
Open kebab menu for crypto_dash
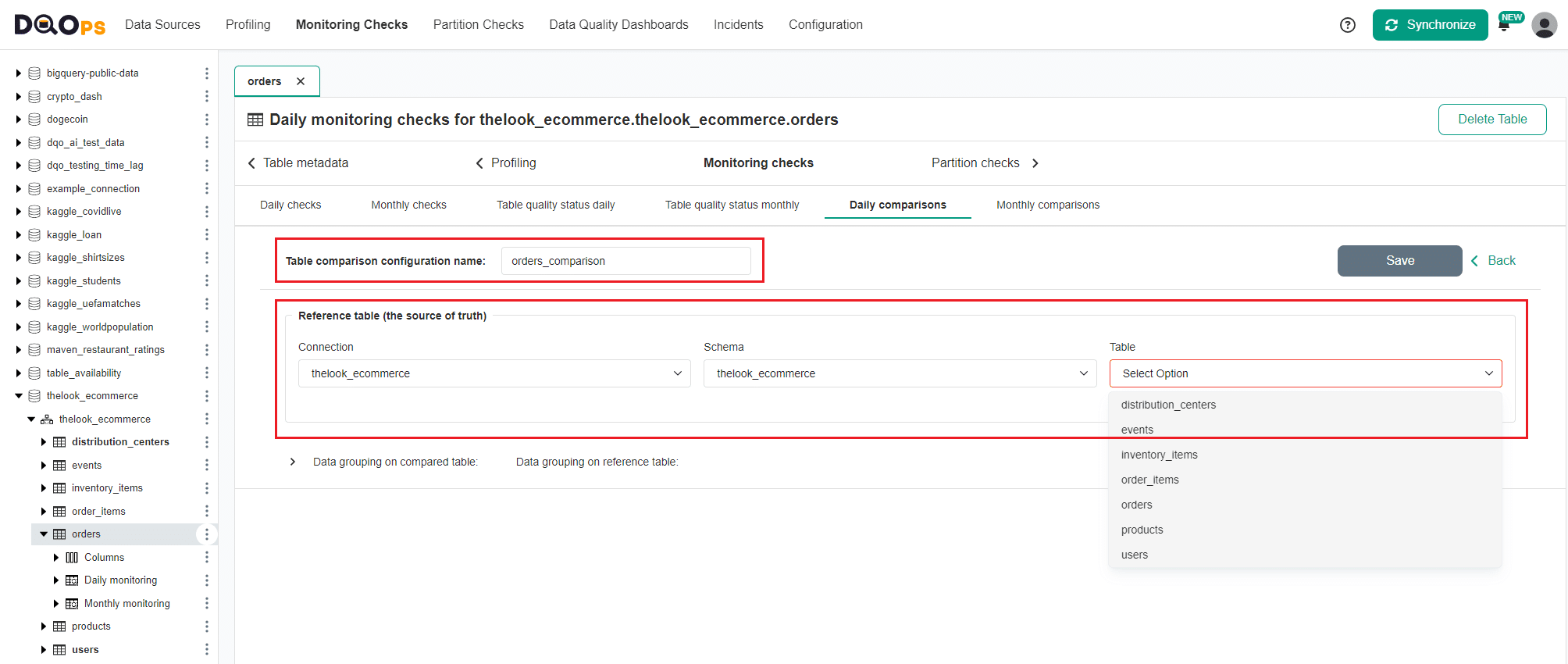pos(206,96)
